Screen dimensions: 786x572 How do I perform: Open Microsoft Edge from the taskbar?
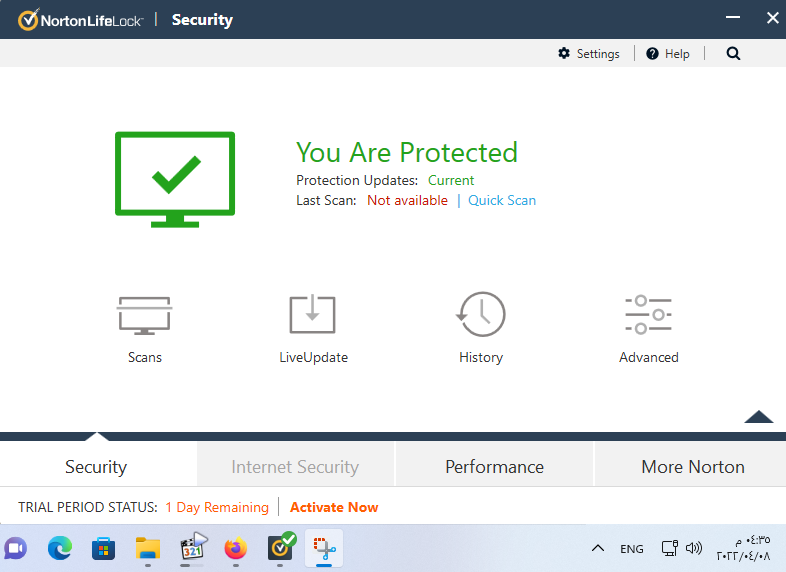(x=60, y=549)
